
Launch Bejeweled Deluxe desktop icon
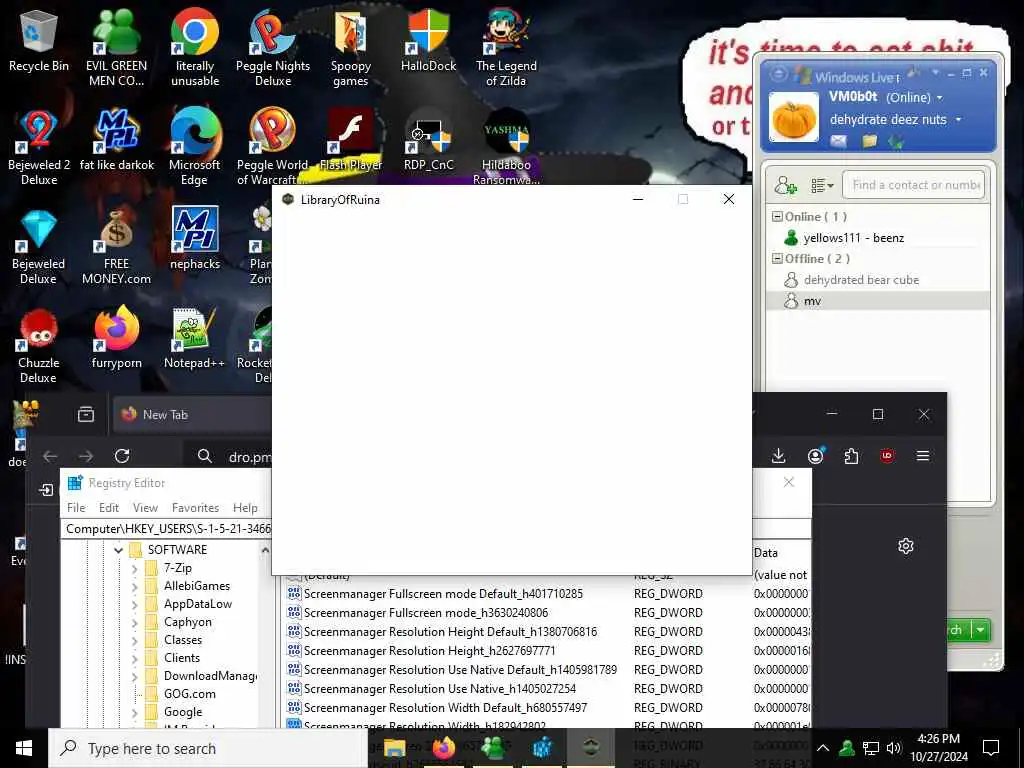point(39,247)
